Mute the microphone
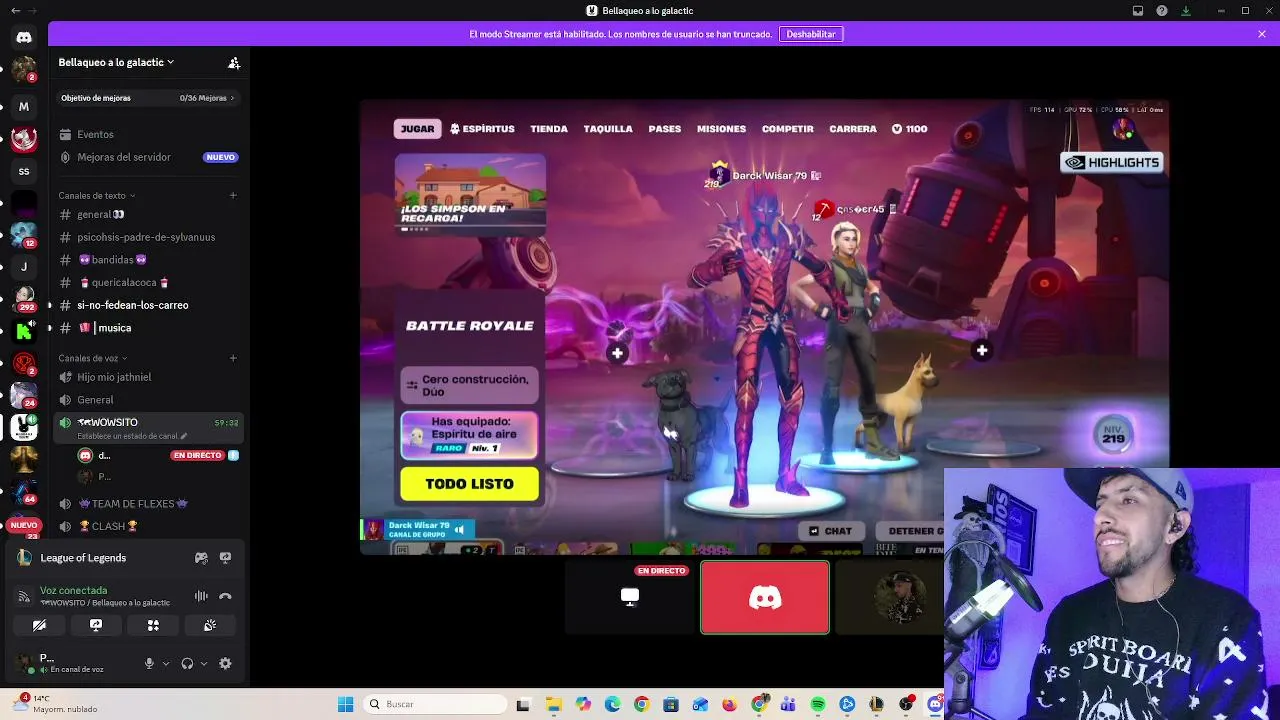The height and width of the screenshot is (720, 1280). pos(149,663)
